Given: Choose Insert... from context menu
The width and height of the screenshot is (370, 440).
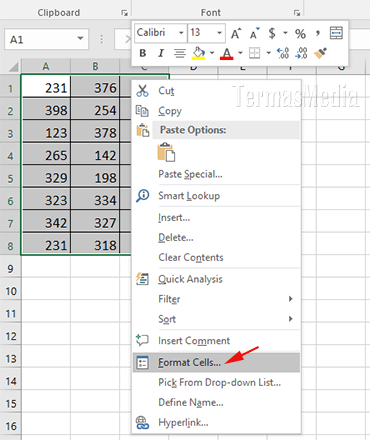Looking at the screenshot, I should click(x=217, y=218).
